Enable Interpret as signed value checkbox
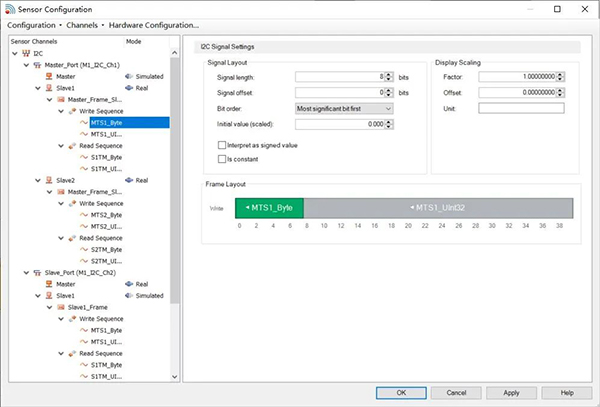 click(222, 145)
